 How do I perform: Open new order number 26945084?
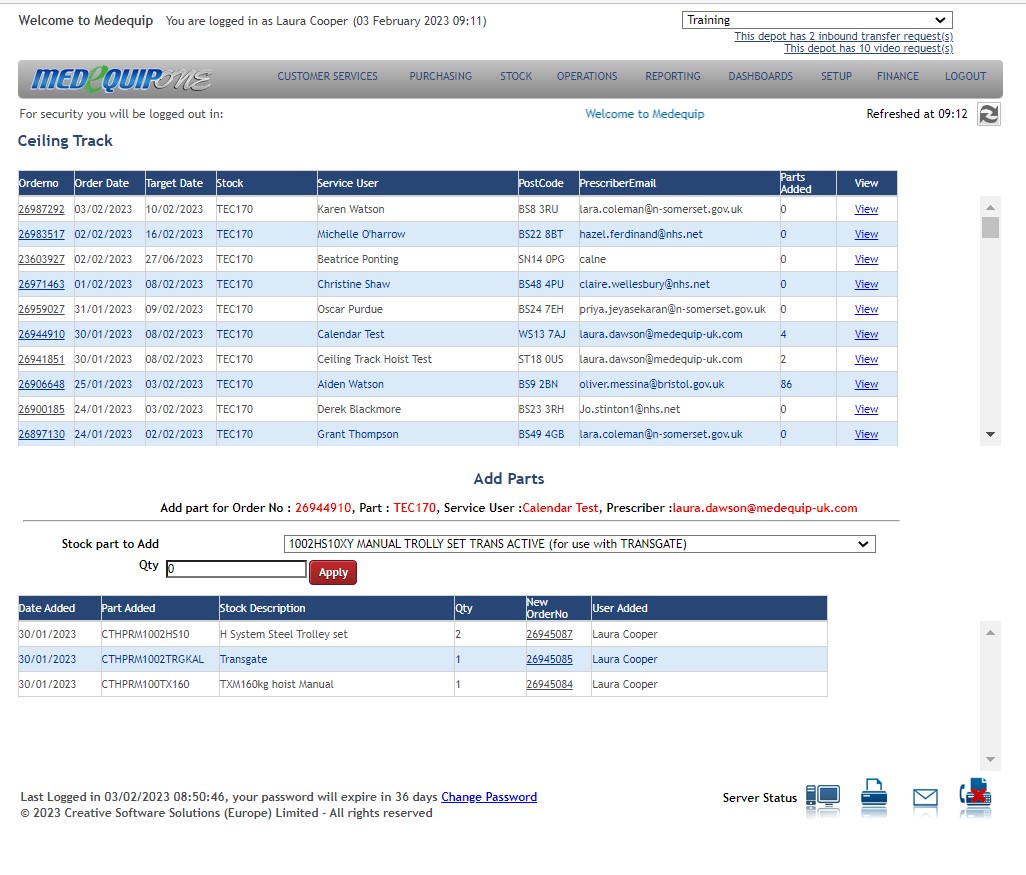(549, 684)
